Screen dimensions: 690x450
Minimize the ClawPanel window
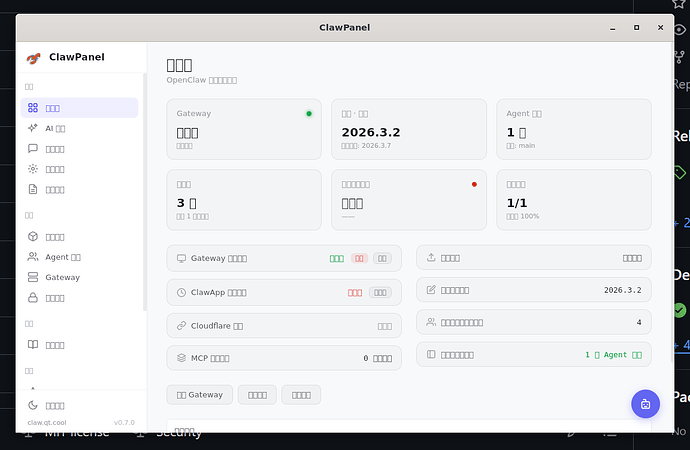click(613, 28)
